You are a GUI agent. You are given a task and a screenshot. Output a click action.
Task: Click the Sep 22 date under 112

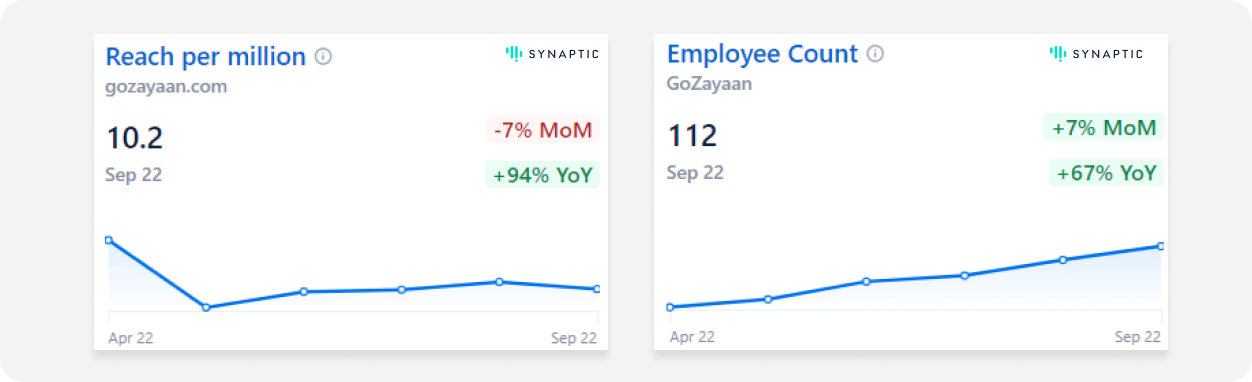tap(695, 173)
